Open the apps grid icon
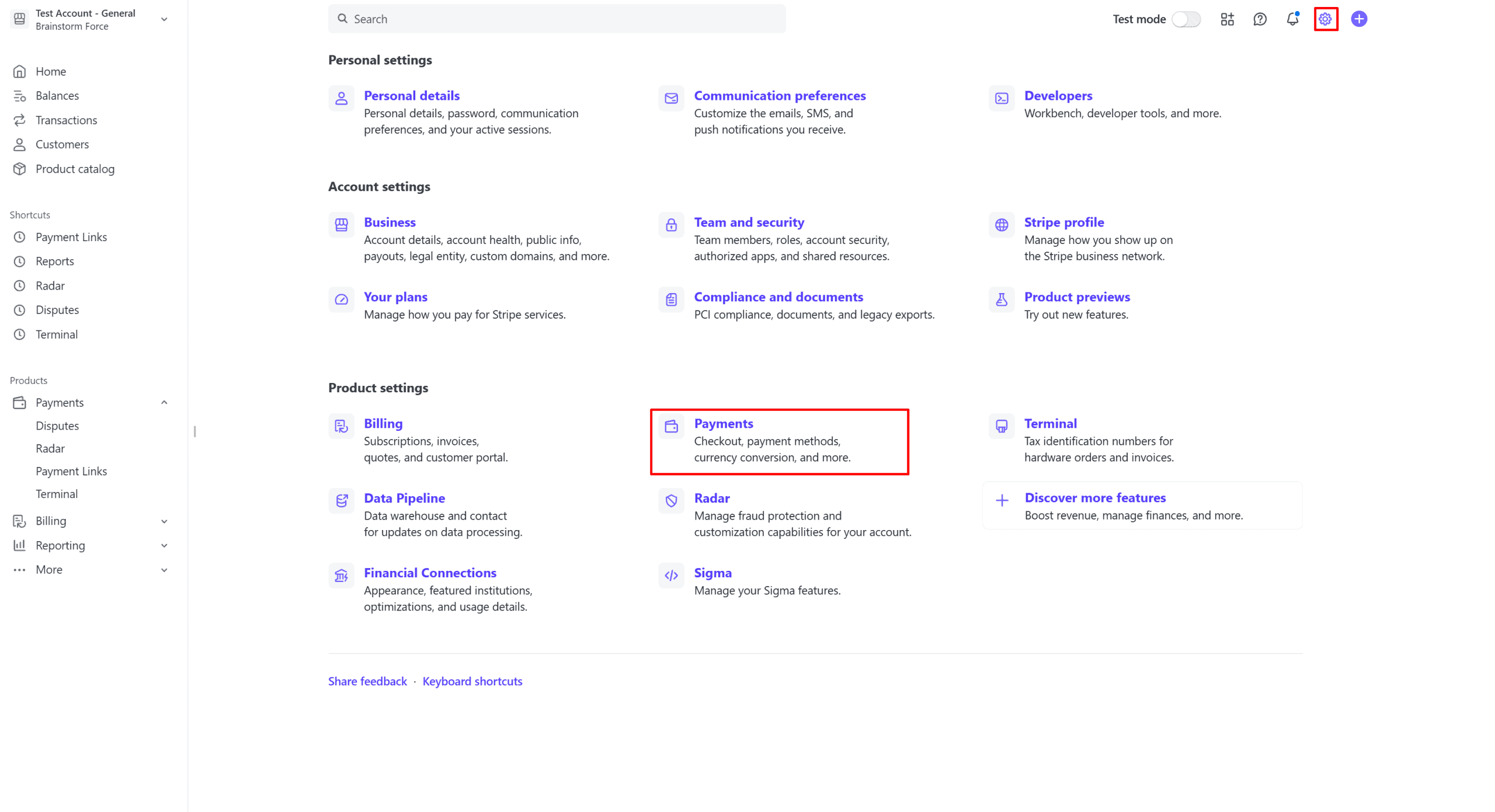 (1227, 19)
